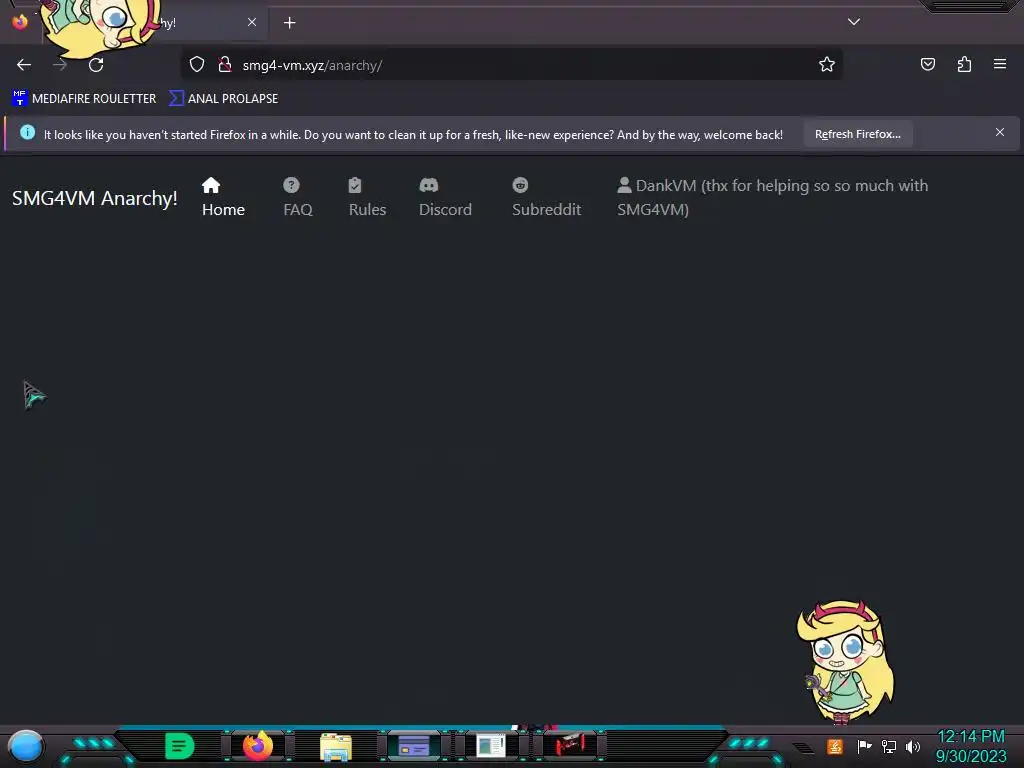Open the second bookmark on the bookmarks toolbar

pyautogui.click(x=223, y=99)
